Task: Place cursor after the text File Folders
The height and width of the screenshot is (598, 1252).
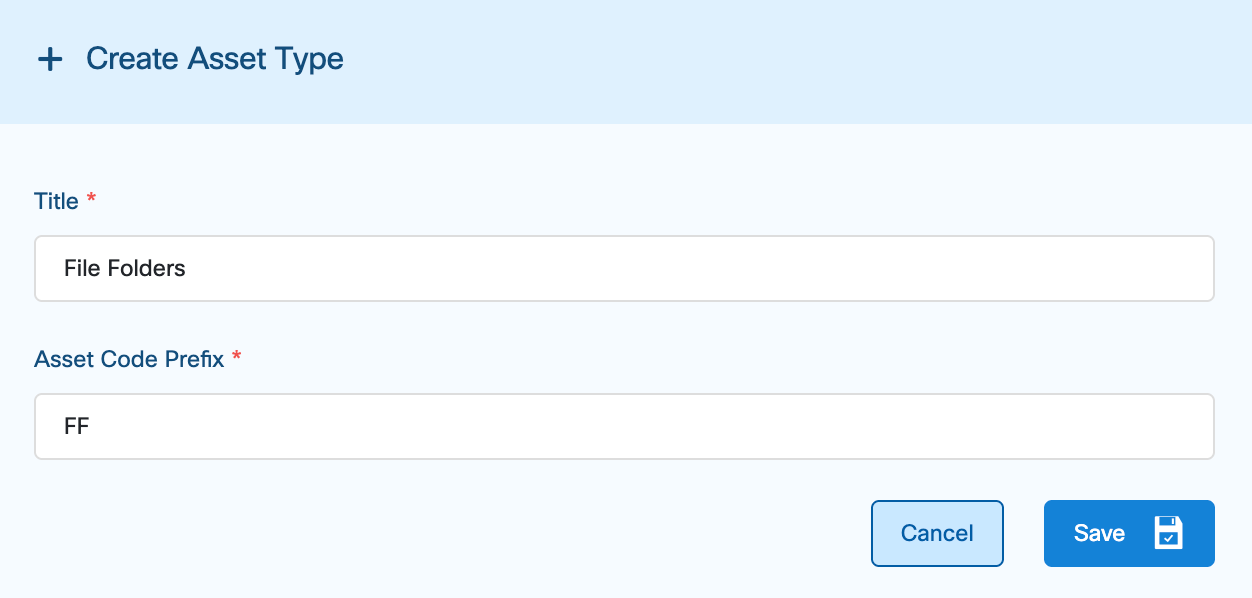Action: (x=190, y=268)
